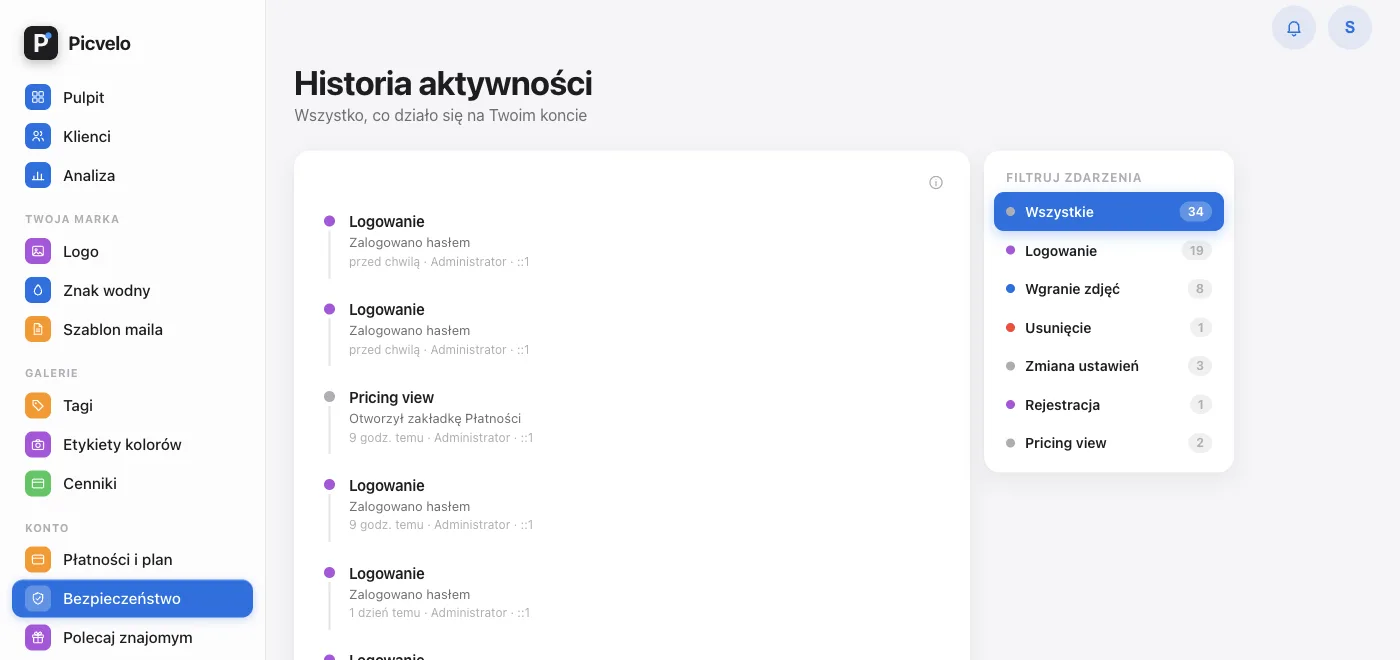Open Etykiety kolorów page

tap(132, 444)
